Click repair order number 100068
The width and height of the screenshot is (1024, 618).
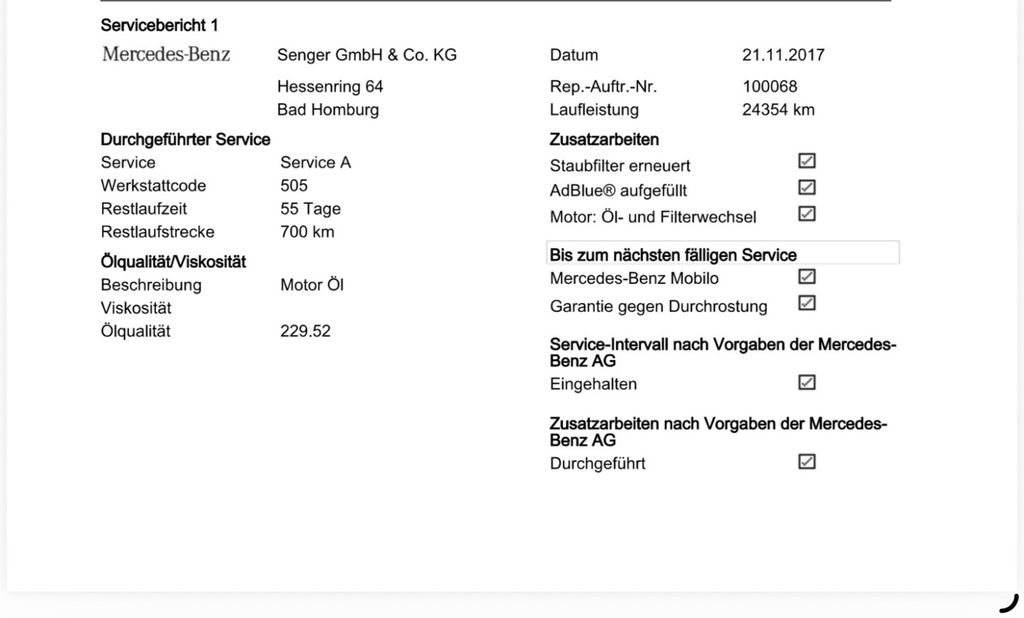click(769, 86)
